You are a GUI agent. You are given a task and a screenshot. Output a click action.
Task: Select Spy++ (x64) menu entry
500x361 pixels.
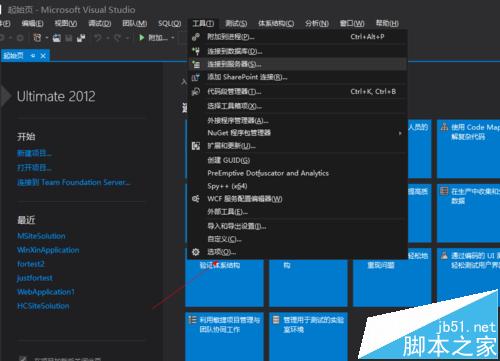[298, 186]
